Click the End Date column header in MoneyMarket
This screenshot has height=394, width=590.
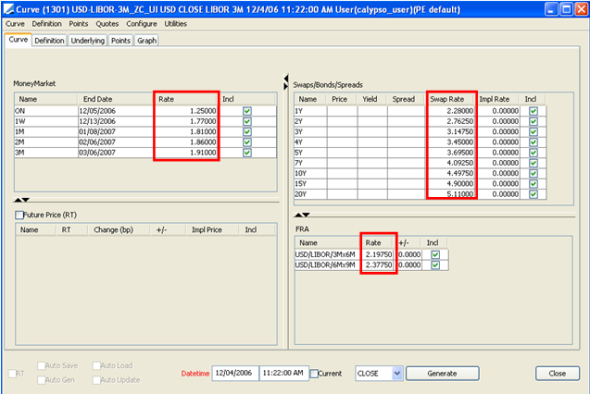115,99
